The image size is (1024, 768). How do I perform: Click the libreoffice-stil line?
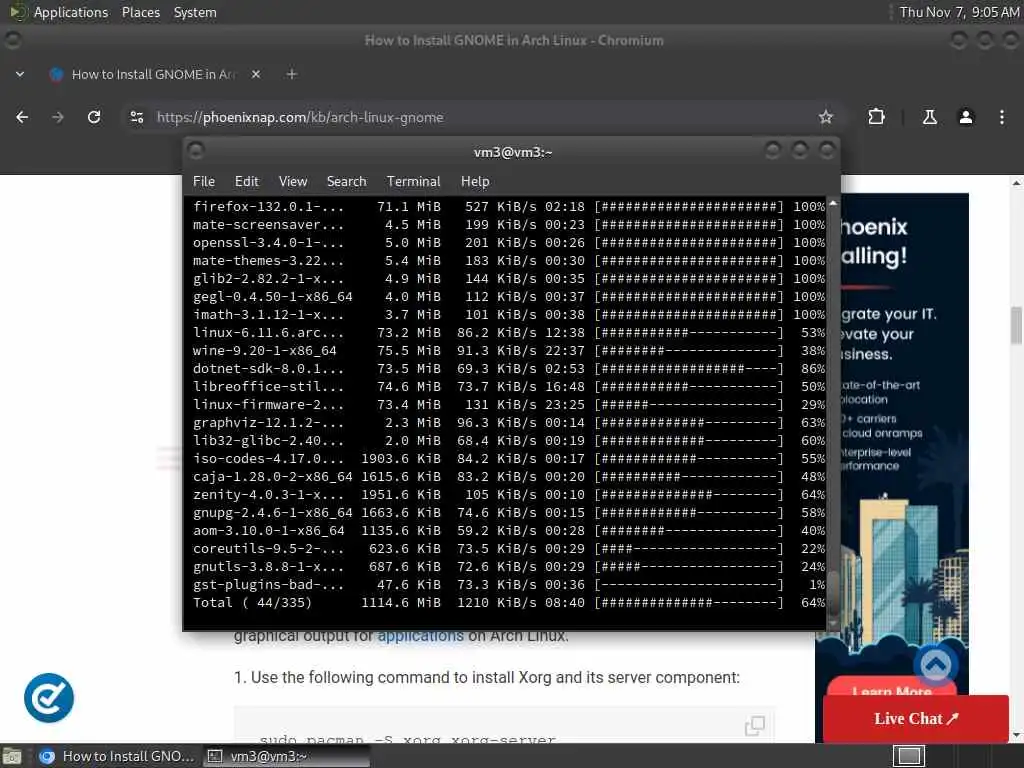pyautogui.click(x=509, y=387)
